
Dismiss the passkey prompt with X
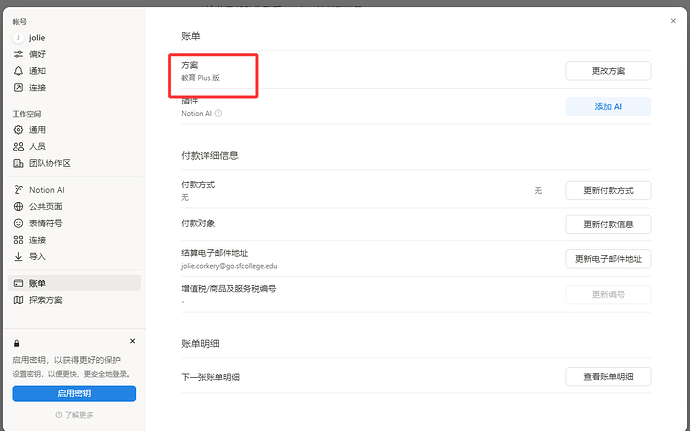tap(132, 341)
